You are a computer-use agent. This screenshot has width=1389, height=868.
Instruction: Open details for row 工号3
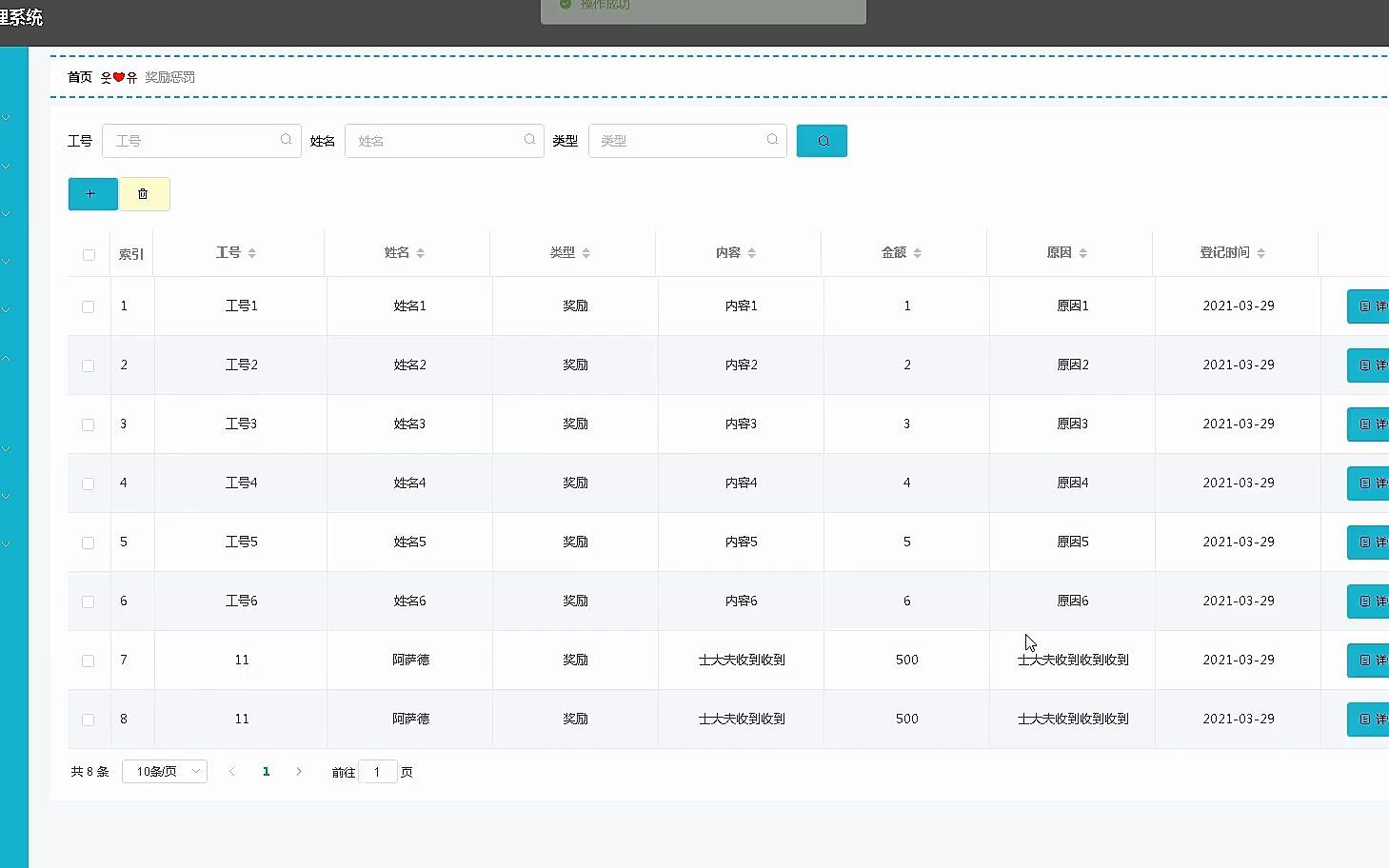[1369, 424]
